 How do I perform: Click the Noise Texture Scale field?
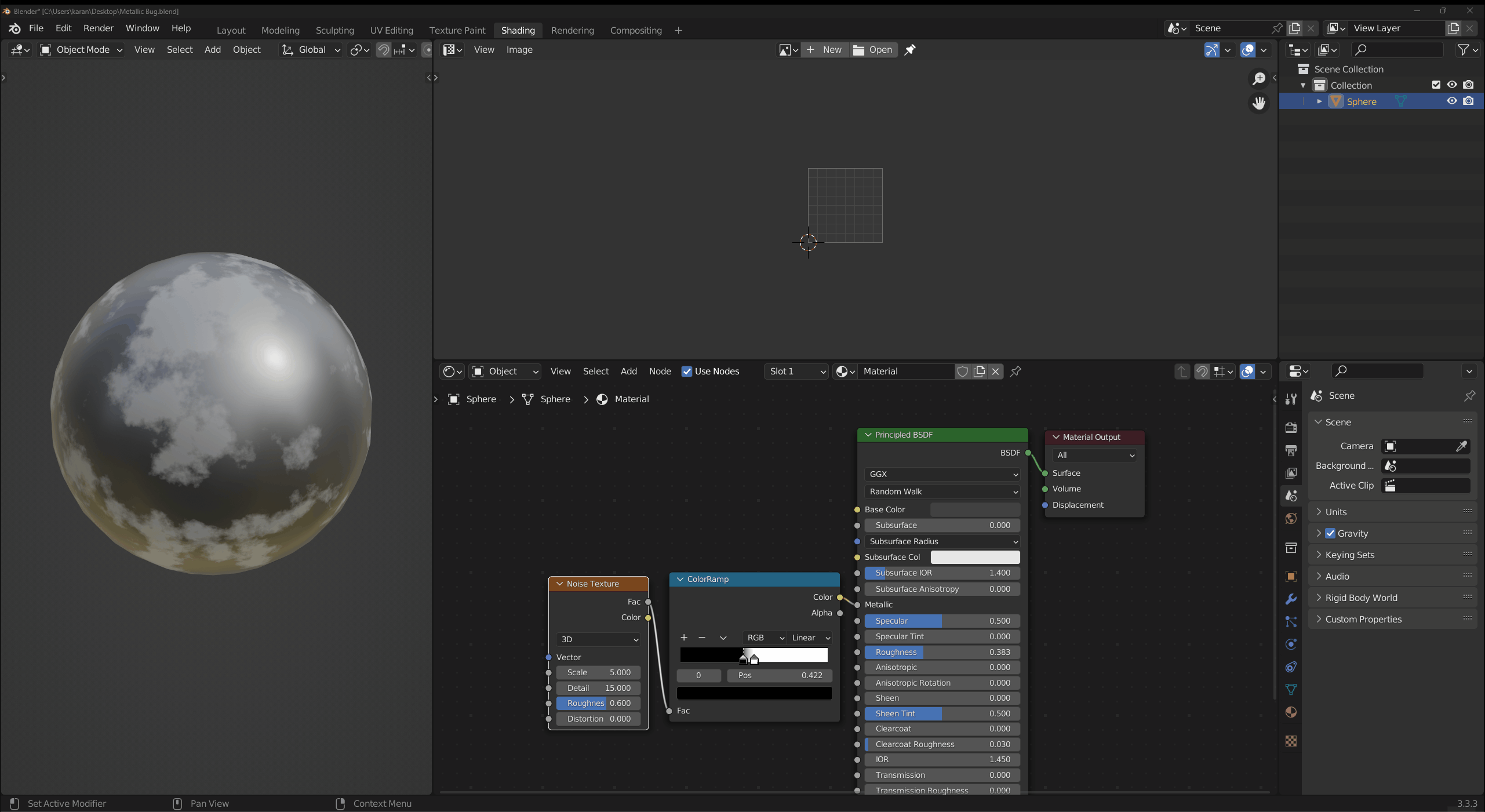598,672
